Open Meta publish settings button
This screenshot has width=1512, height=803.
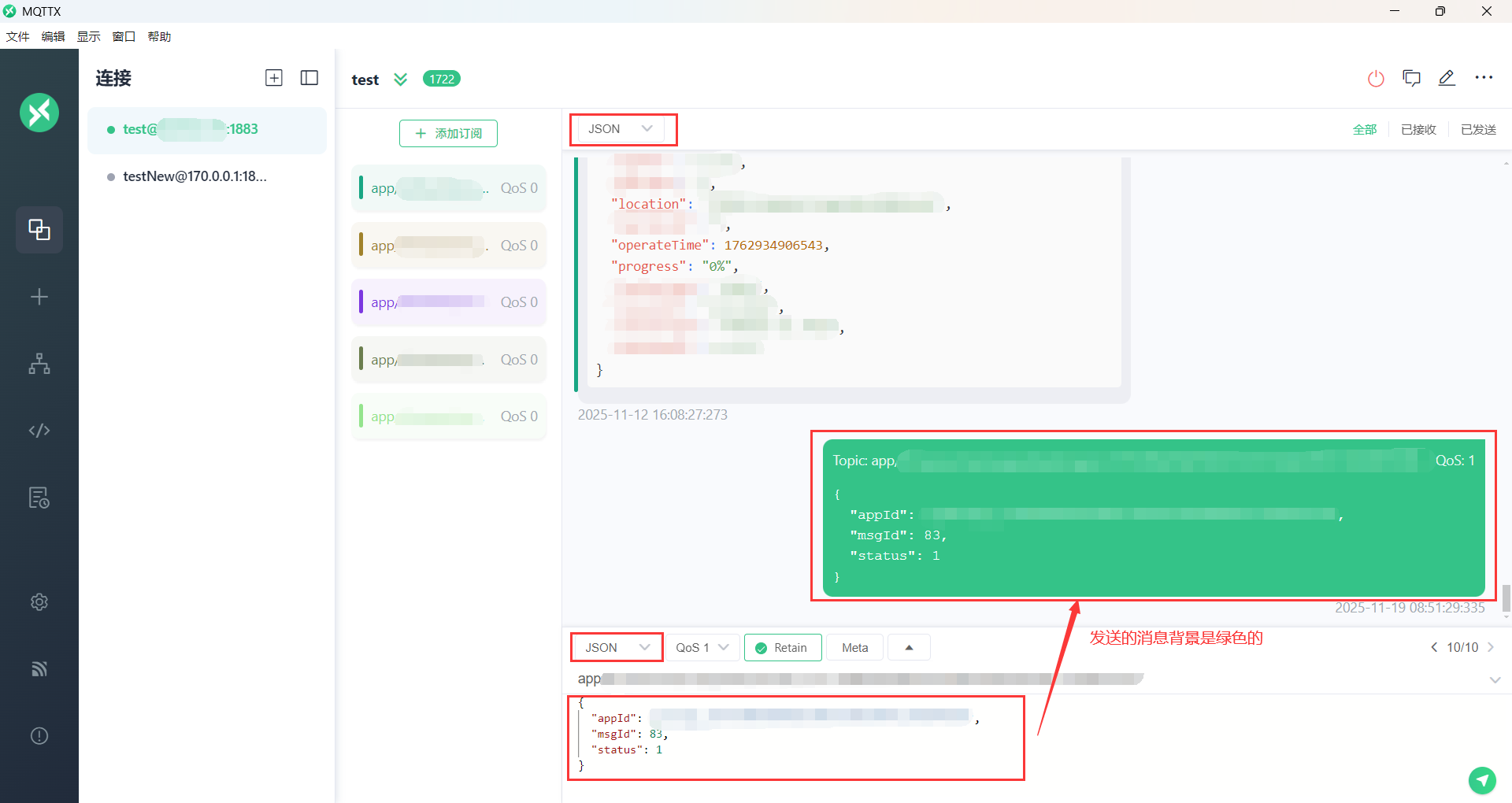[854, 647]
